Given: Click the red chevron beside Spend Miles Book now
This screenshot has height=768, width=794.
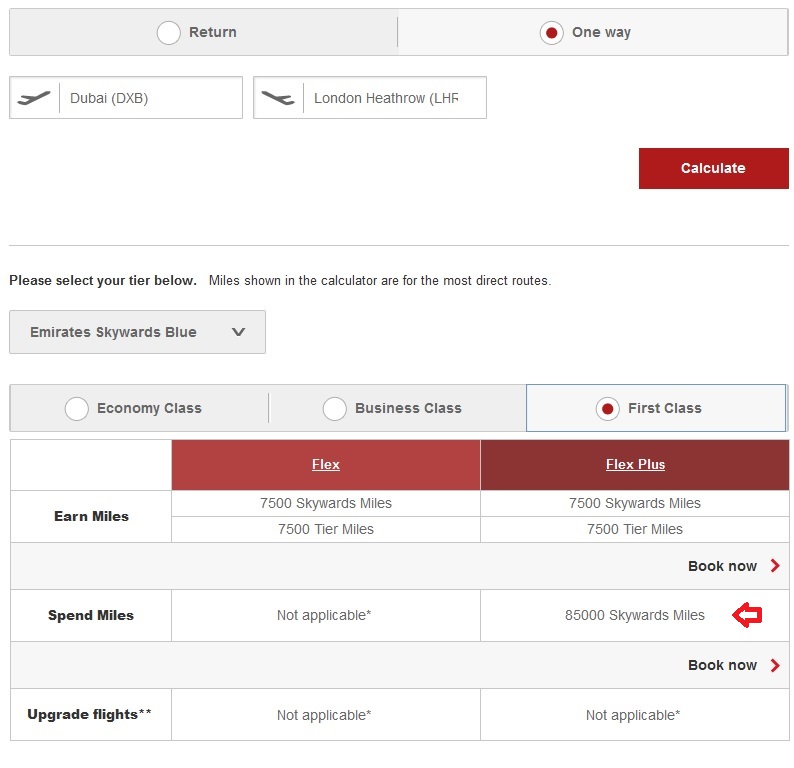Looking at the screenshot, I should pos(775,665).
